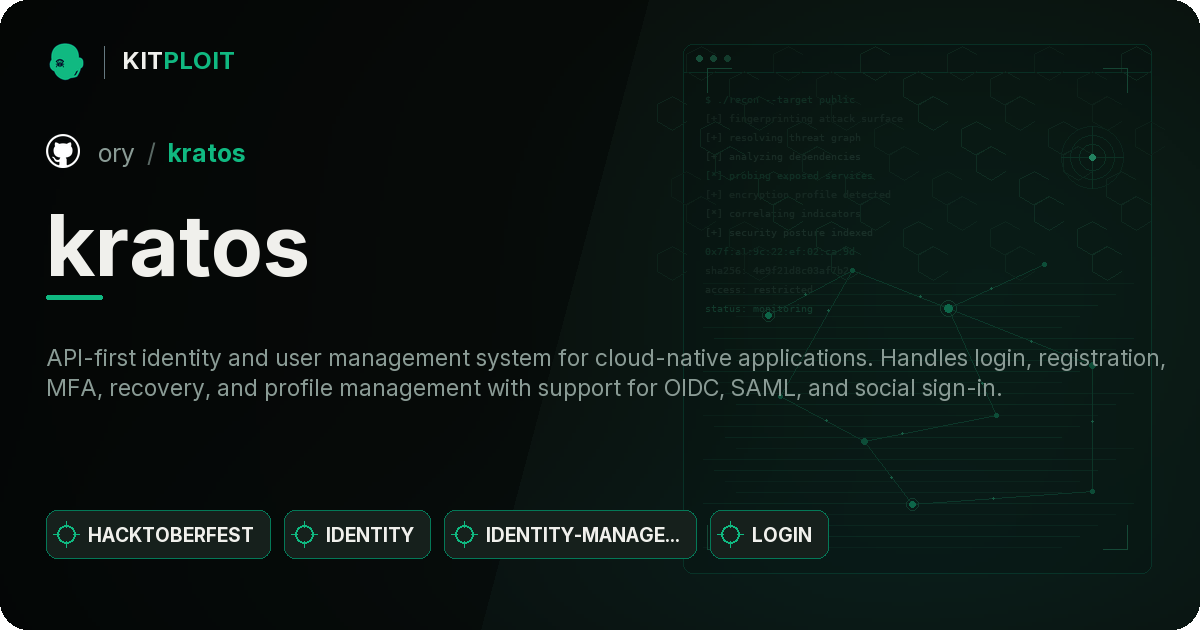Open the kratos repository link
Viewport: 1200px width, 630px height.
coord(206,153)
